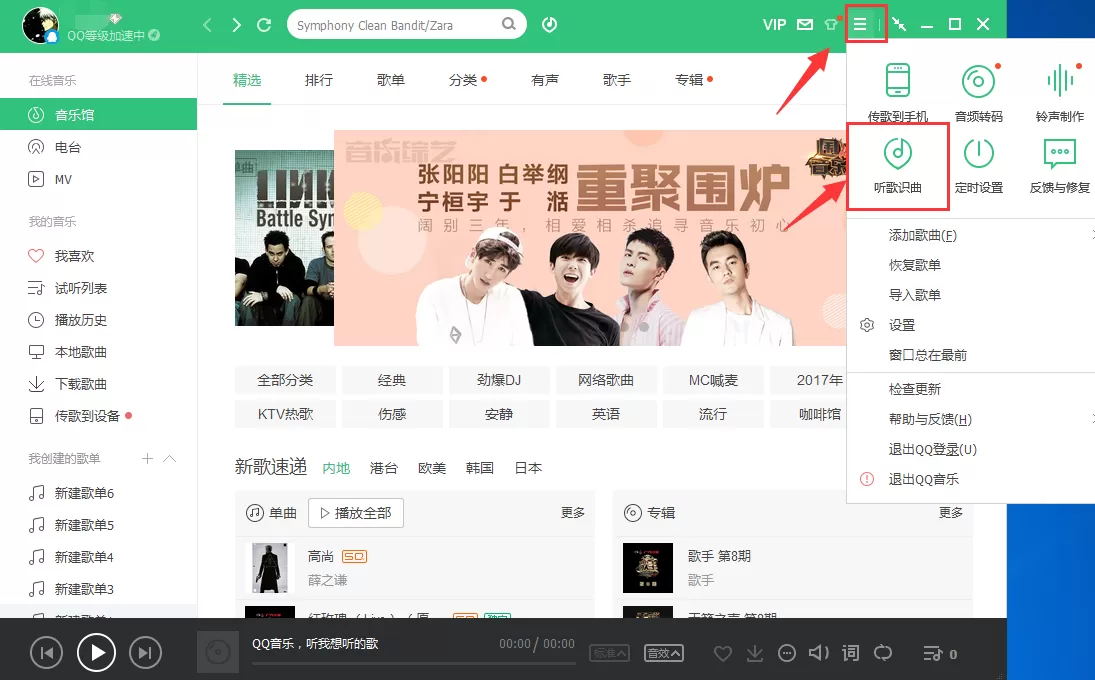Switch to the 排行 tab

pyautogui.click(x=318, y=80)
